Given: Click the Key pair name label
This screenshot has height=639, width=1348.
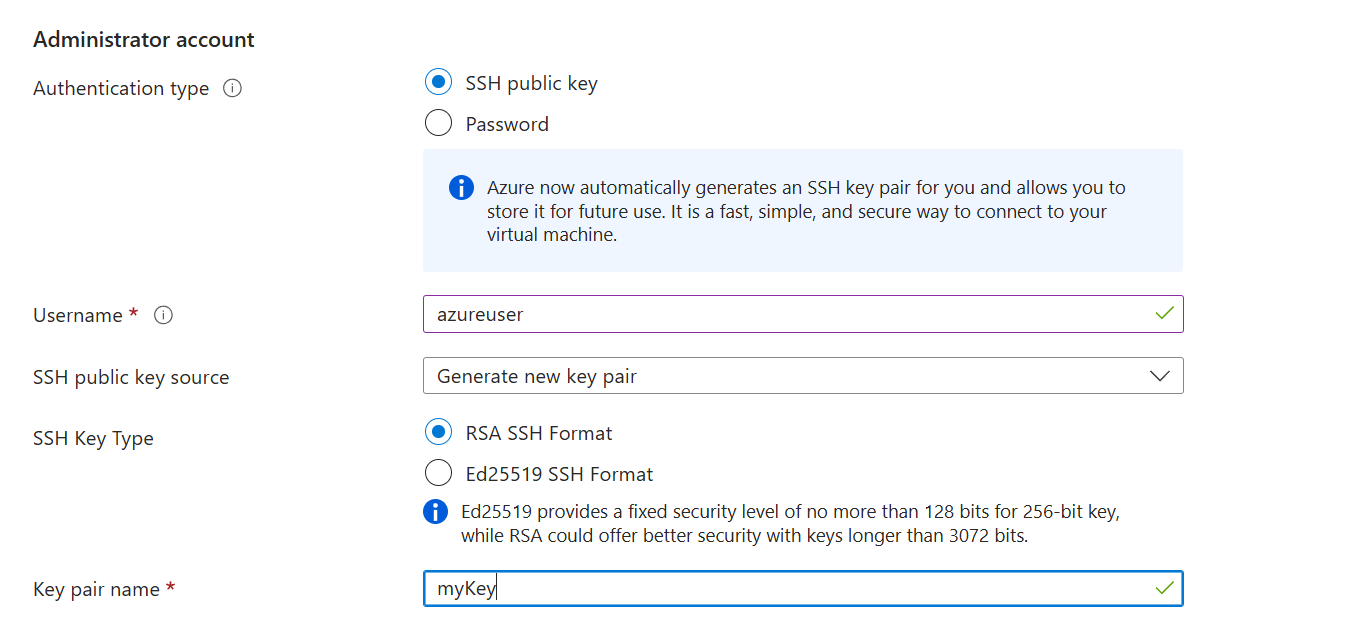Looking at the screenshot, I should point(96,589).
